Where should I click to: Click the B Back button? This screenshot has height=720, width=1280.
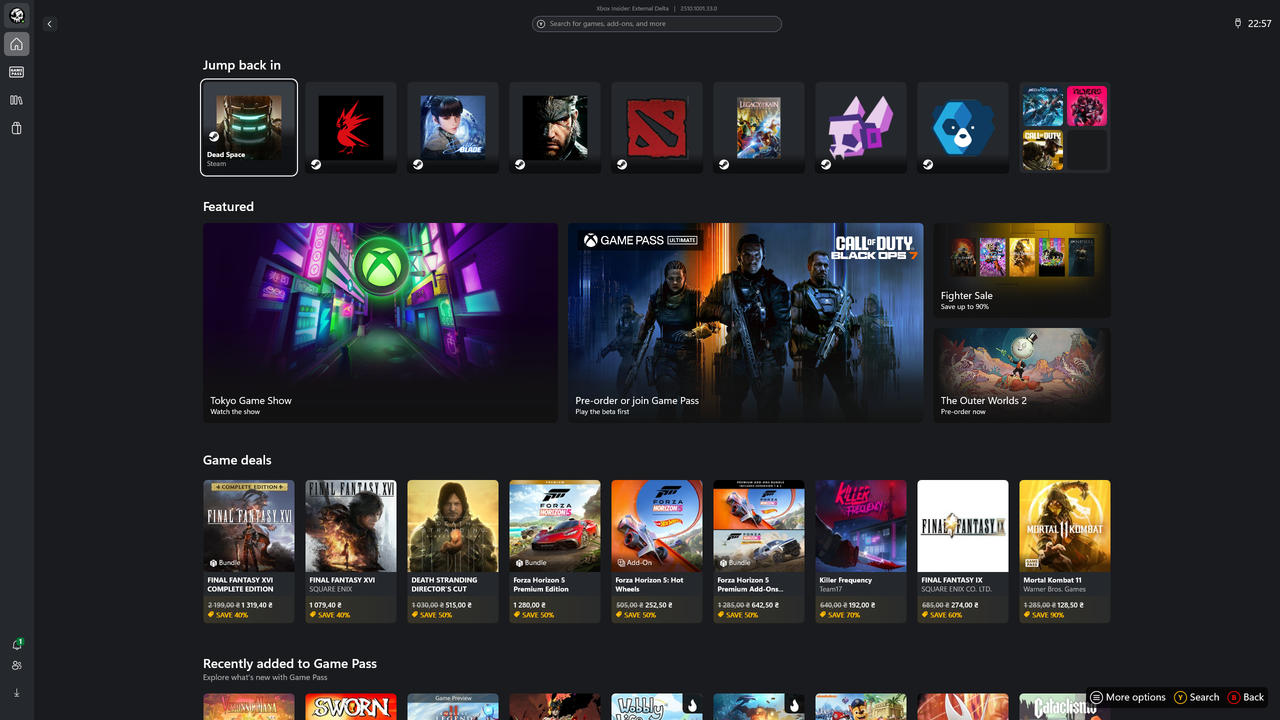coord(1246,697)
